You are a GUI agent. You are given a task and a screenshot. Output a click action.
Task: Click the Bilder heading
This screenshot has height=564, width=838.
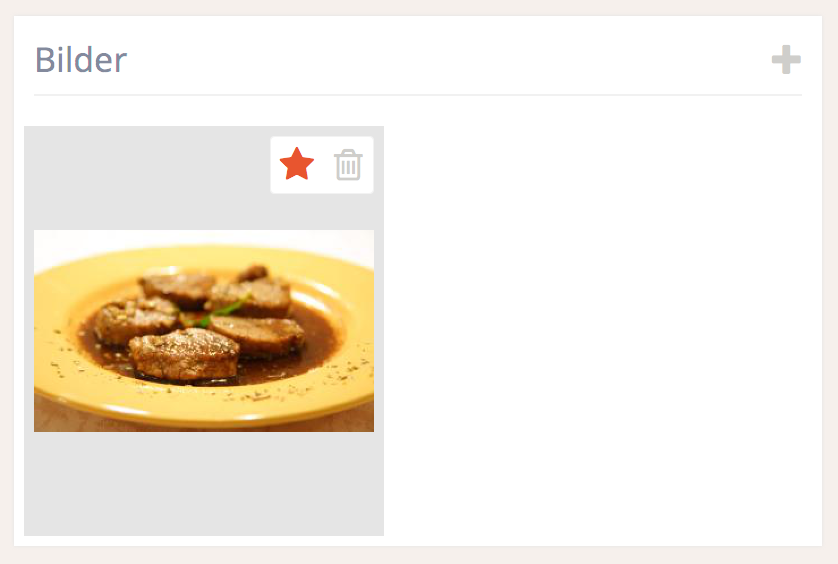81,59
